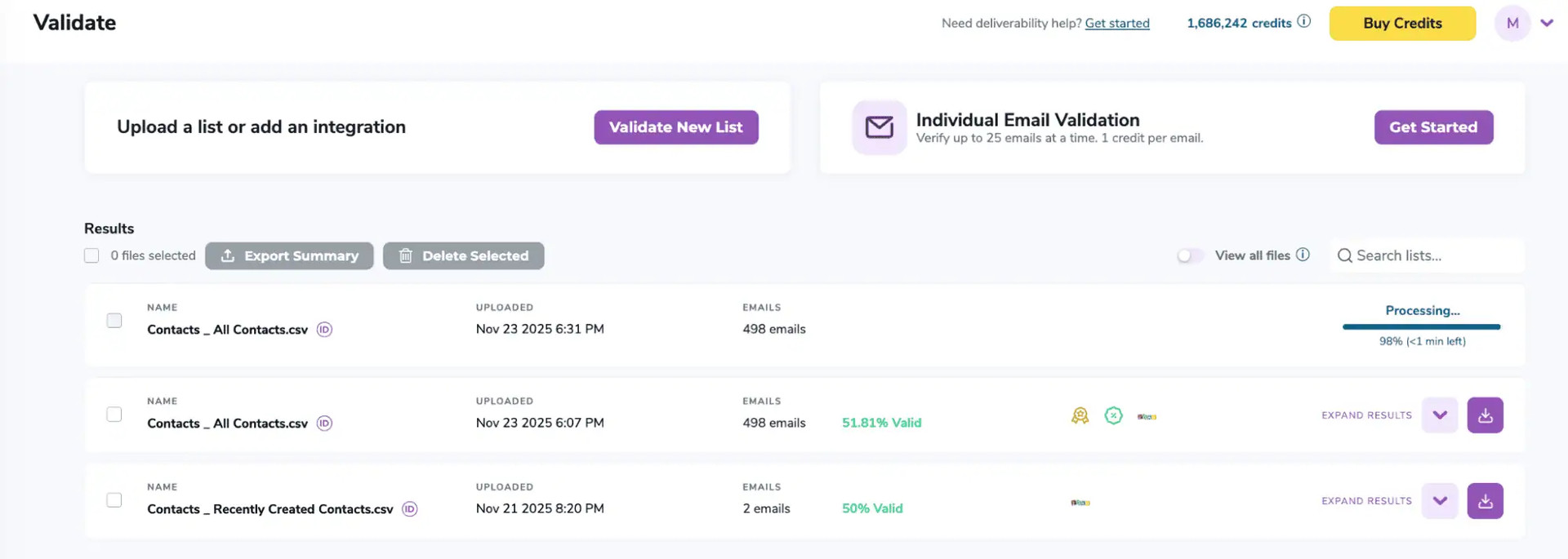Check the box for Recently Created Contacts.csv

pos(114,500)
